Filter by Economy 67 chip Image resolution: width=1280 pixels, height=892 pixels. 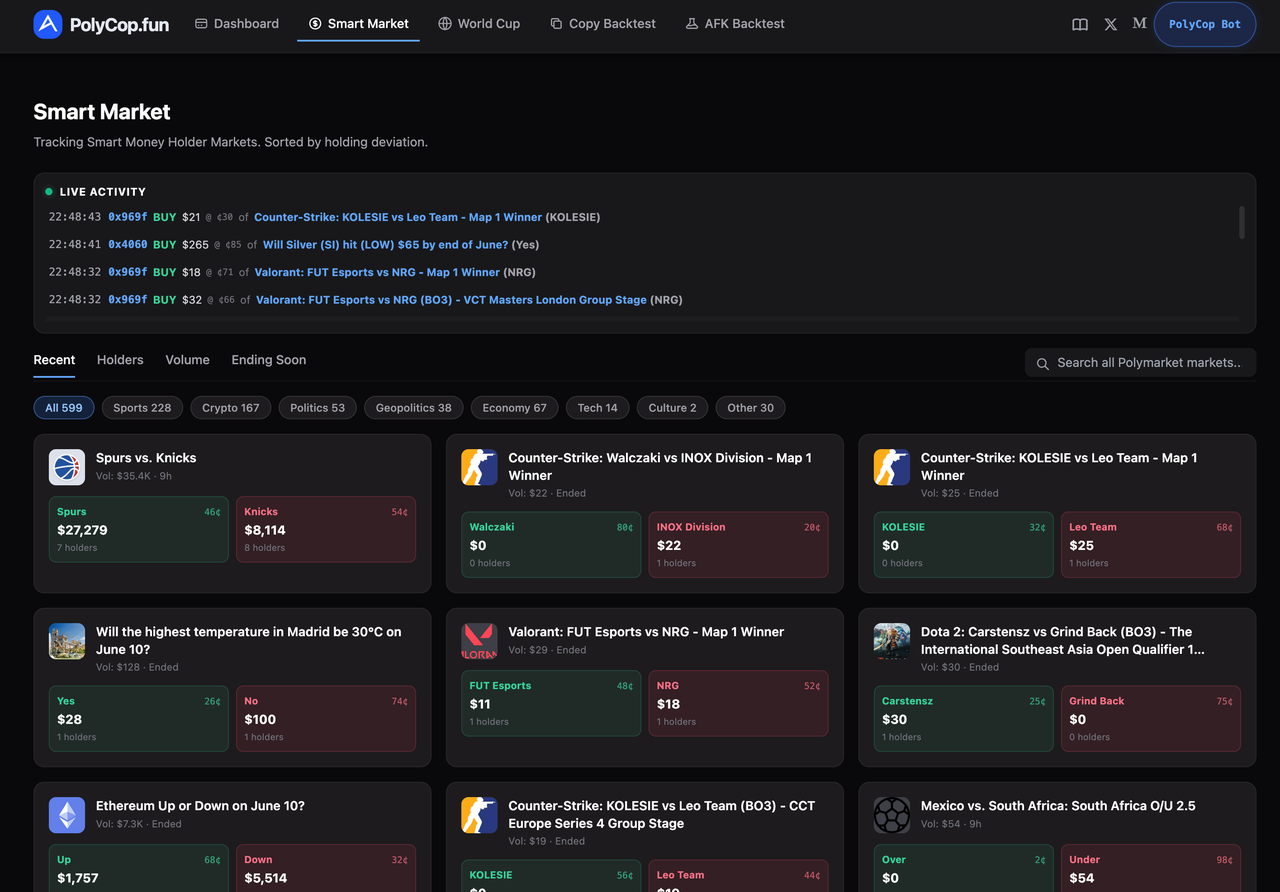515,408
